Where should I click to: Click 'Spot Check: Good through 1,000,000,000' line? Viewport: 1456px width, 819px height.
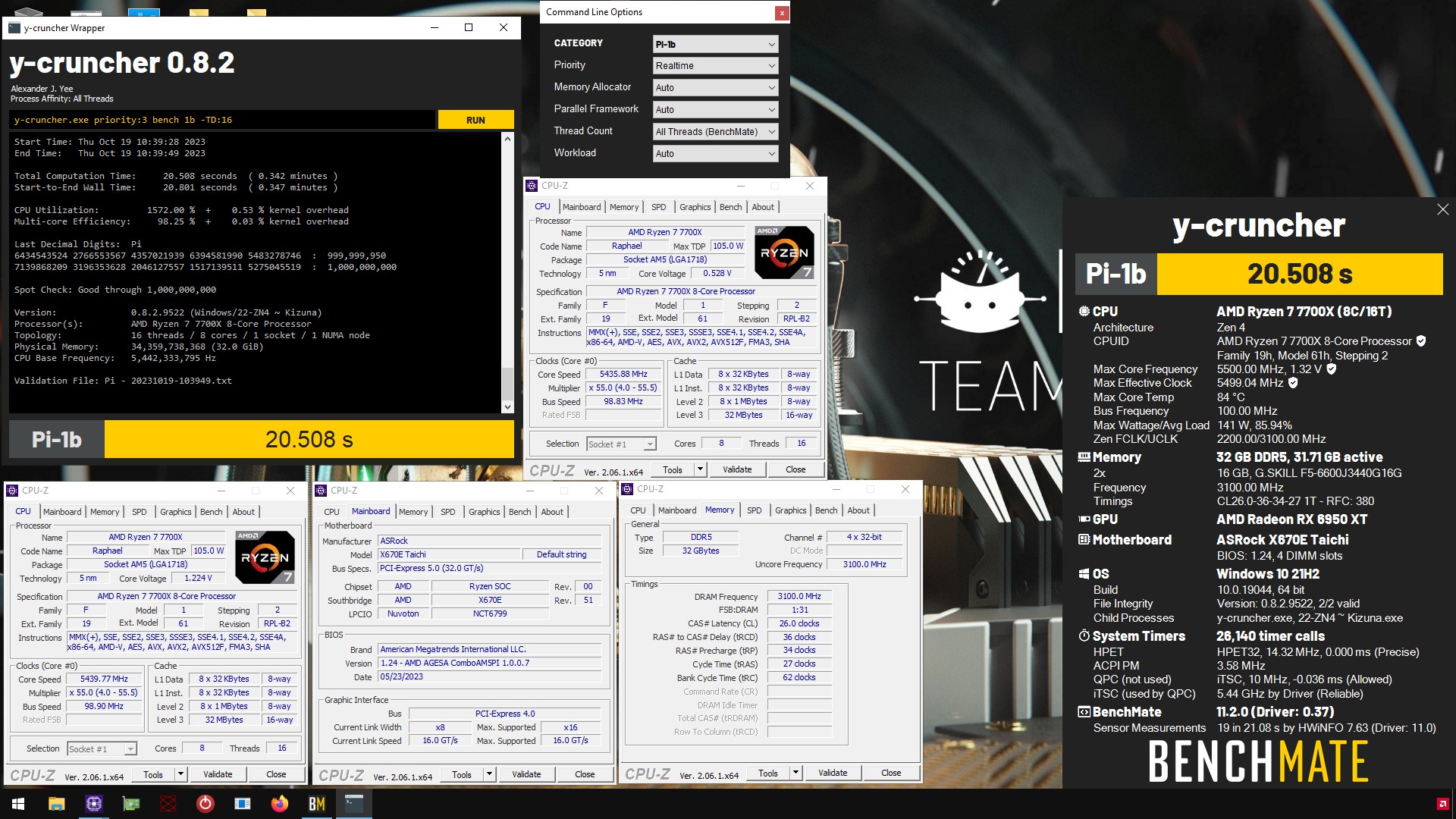[115, 290]
